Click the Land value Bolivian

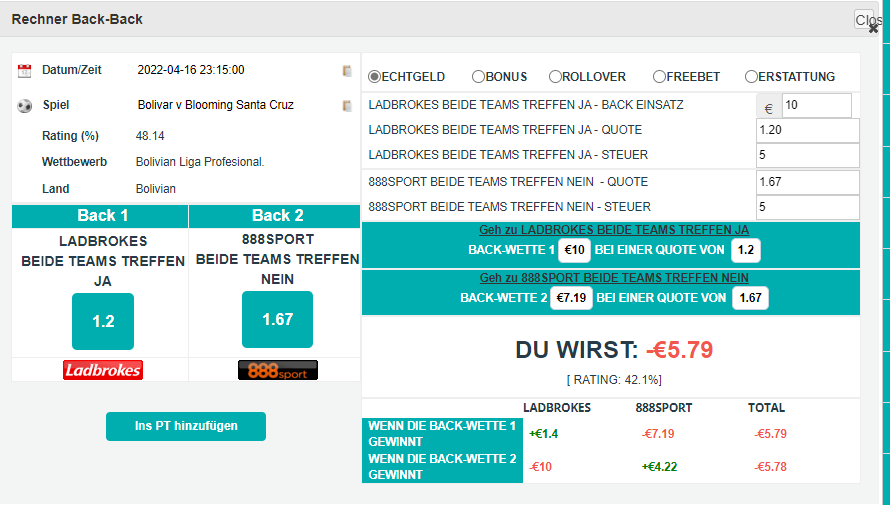click(x=156, y=189)
